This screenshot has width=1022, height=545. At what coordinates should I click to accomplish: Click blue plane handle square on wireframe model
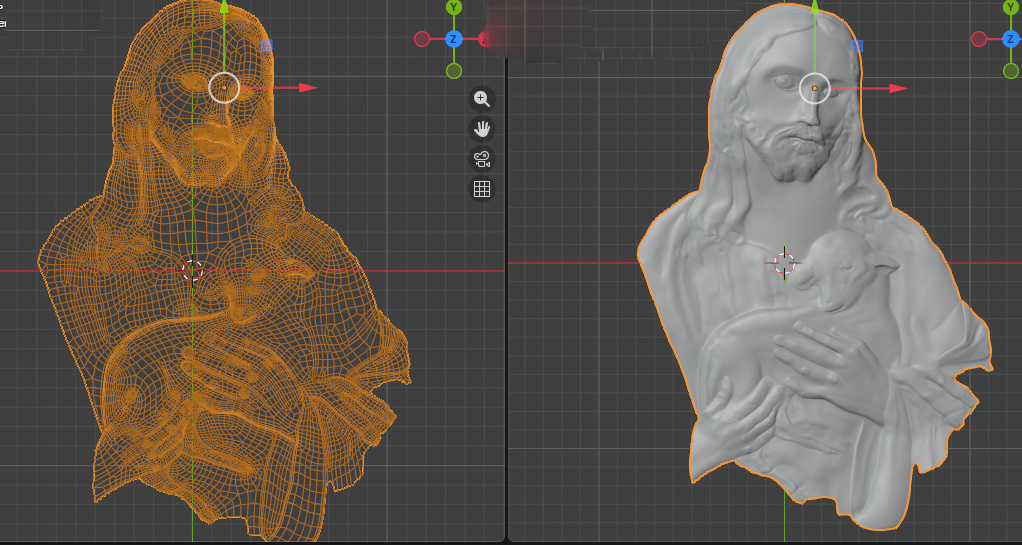[x=267, y=45]
